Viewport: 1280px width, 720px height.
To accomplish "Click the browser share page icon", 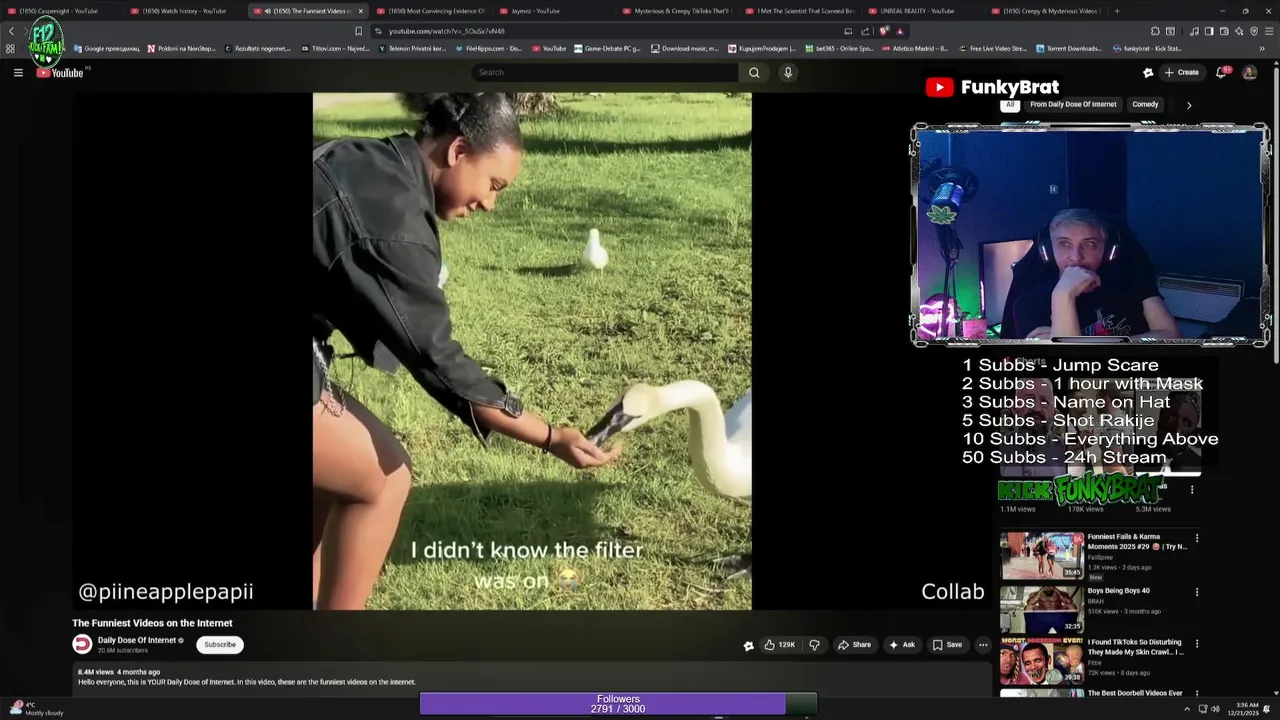I will pyautogui.click(x=865, y=31).
